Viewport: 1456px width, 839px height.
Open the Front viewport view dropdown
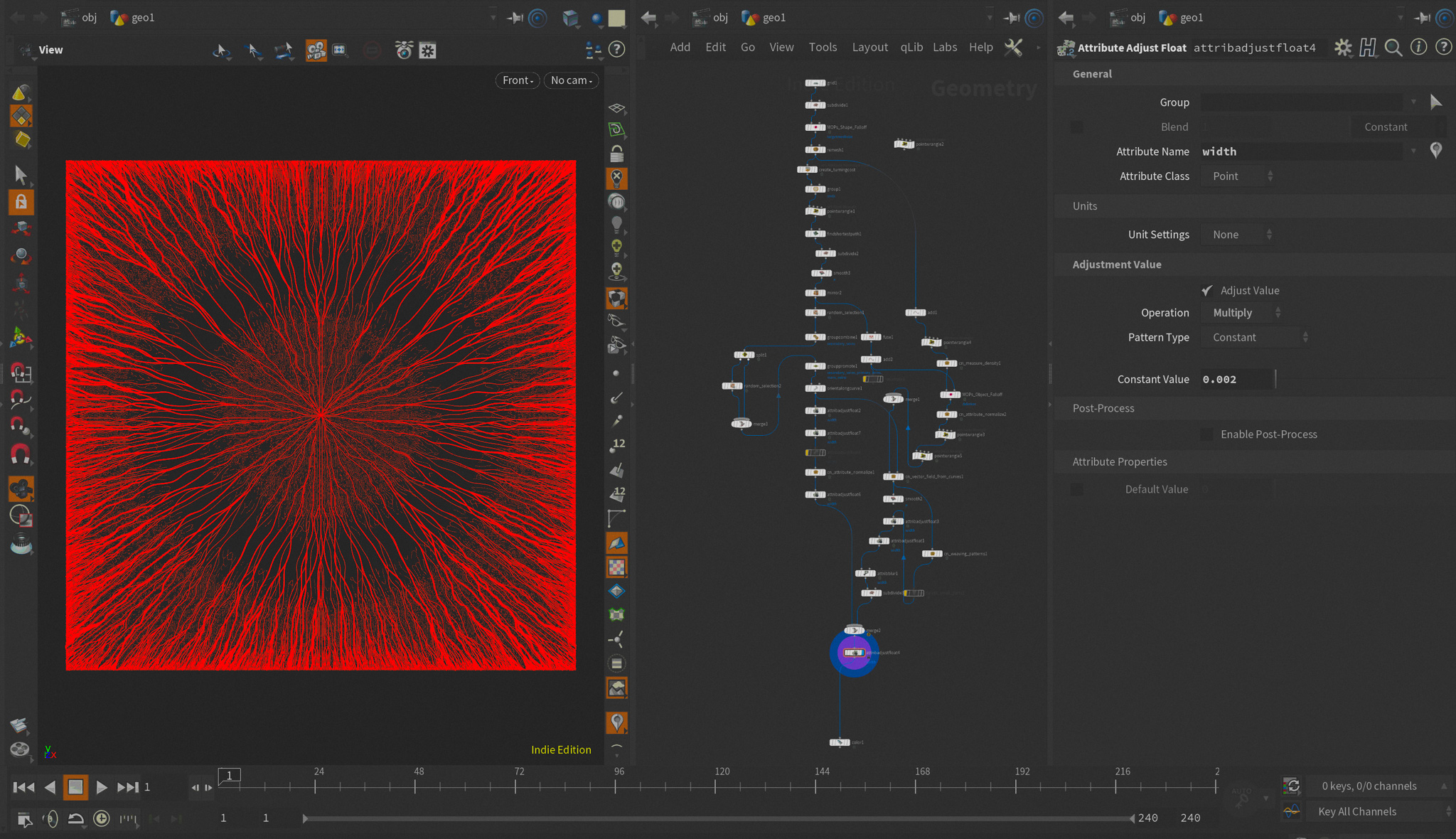[517, 80]
